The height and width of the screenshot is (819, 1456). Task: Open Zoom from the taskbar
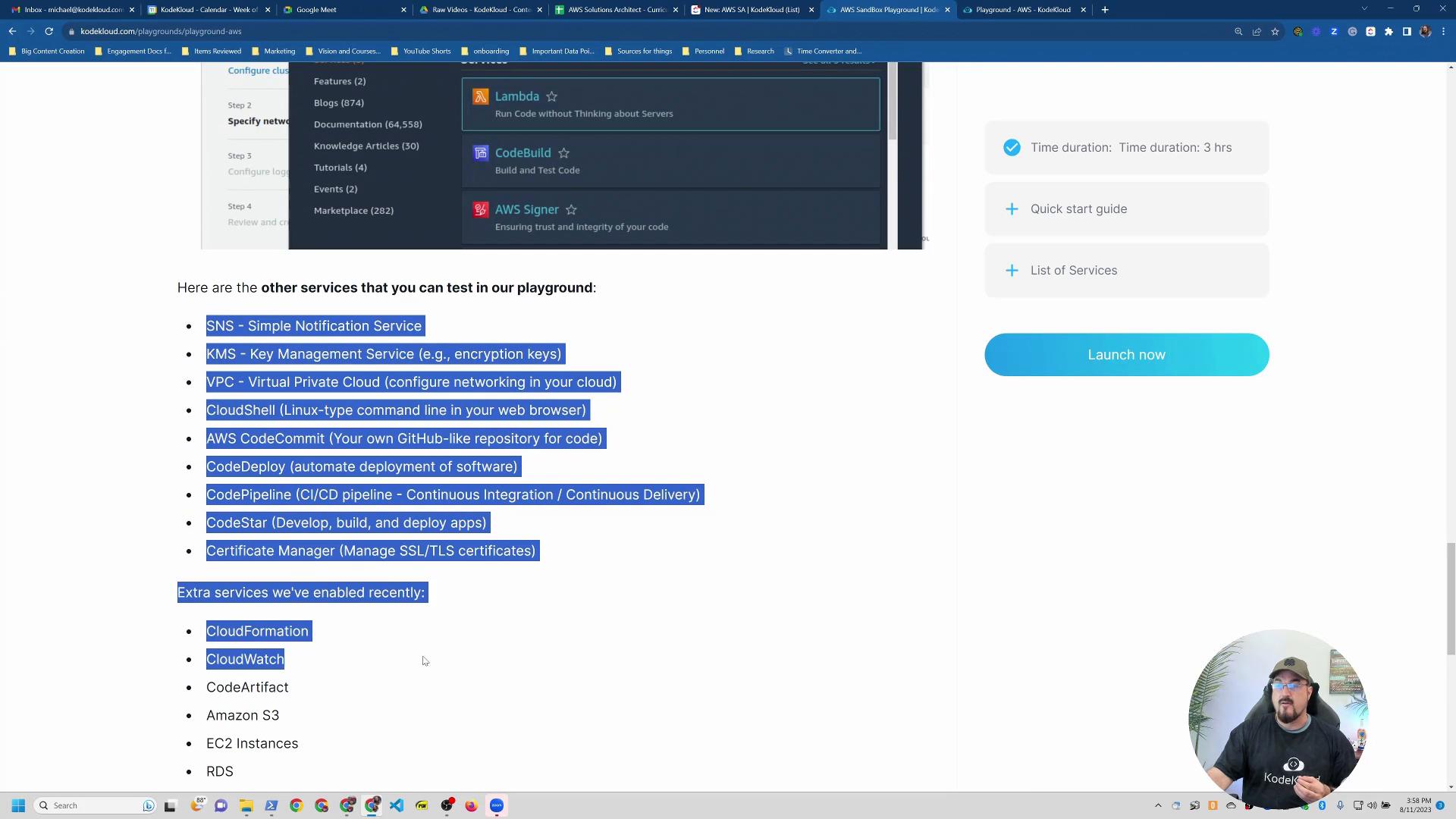tap(497, 805)
